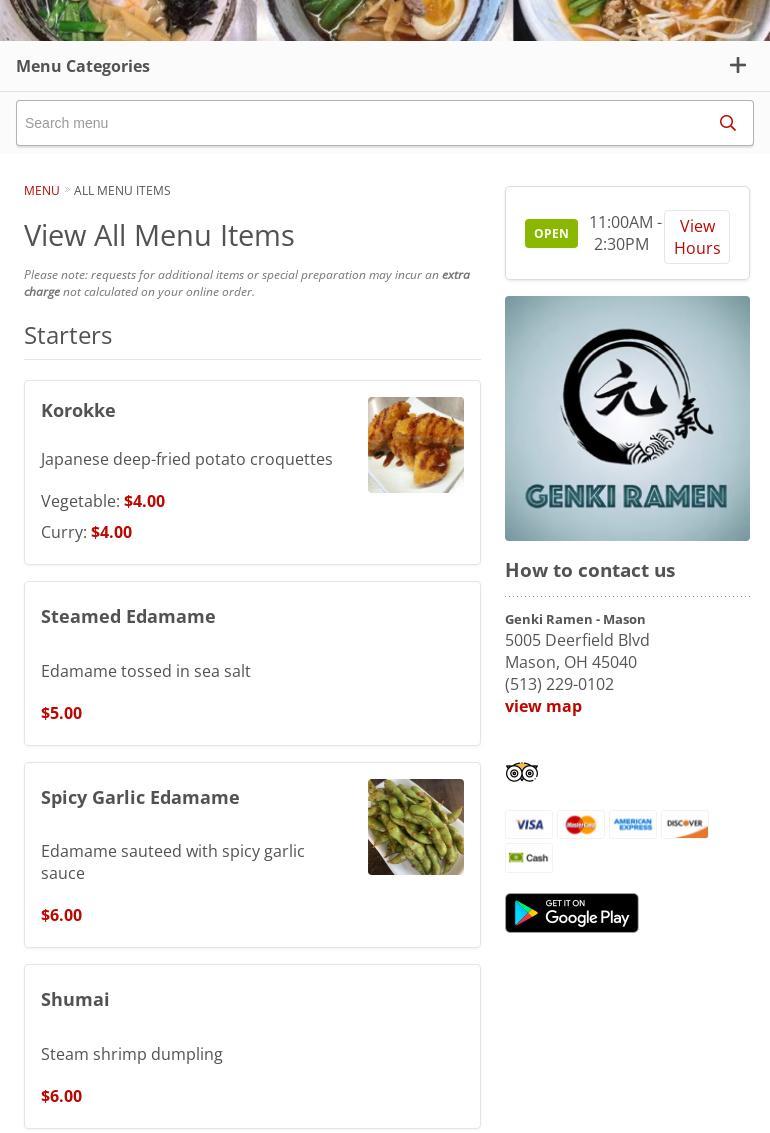
Task: Click the Cash payment icon
Action: pos(529,858)
